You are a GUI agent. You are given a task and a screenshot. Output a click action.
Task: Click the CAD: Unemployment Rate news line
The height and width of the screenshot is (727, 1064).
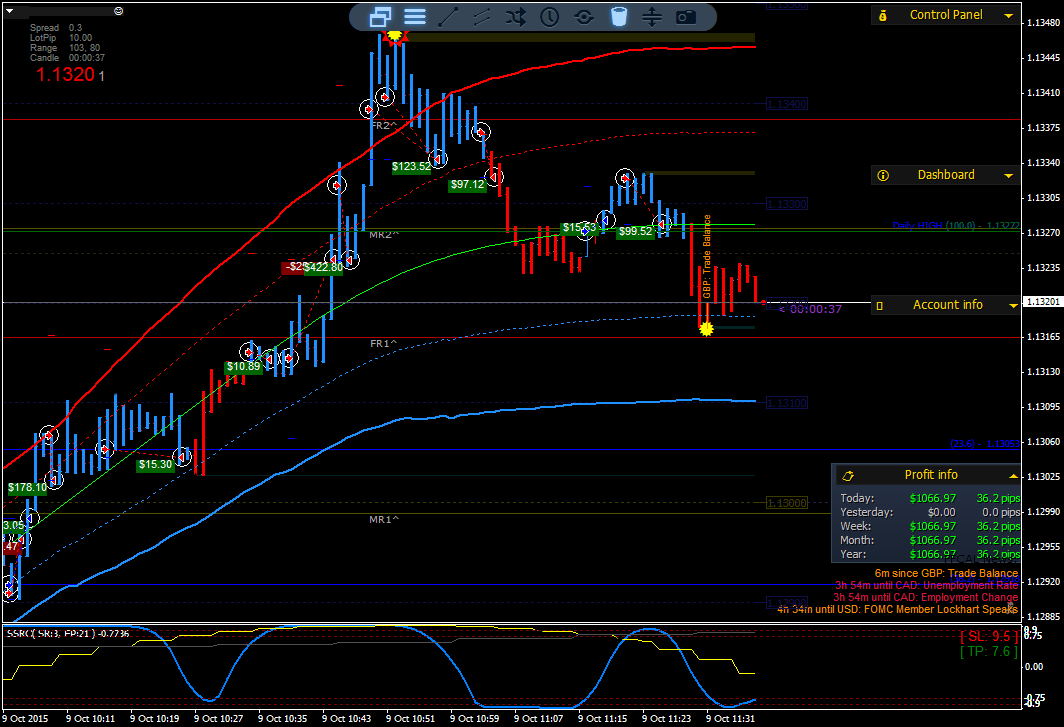click(926, 585)
